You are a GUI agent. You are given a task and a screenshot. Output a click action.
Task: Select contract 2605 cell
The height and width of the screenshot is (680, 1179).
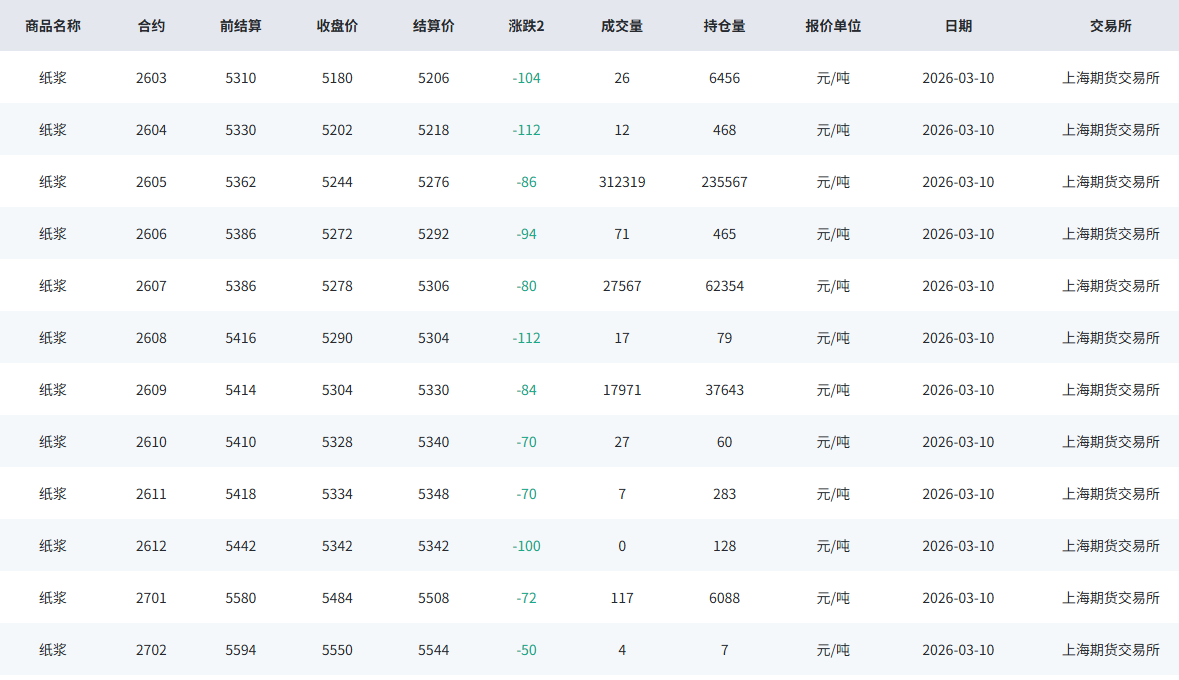point(151,182)
